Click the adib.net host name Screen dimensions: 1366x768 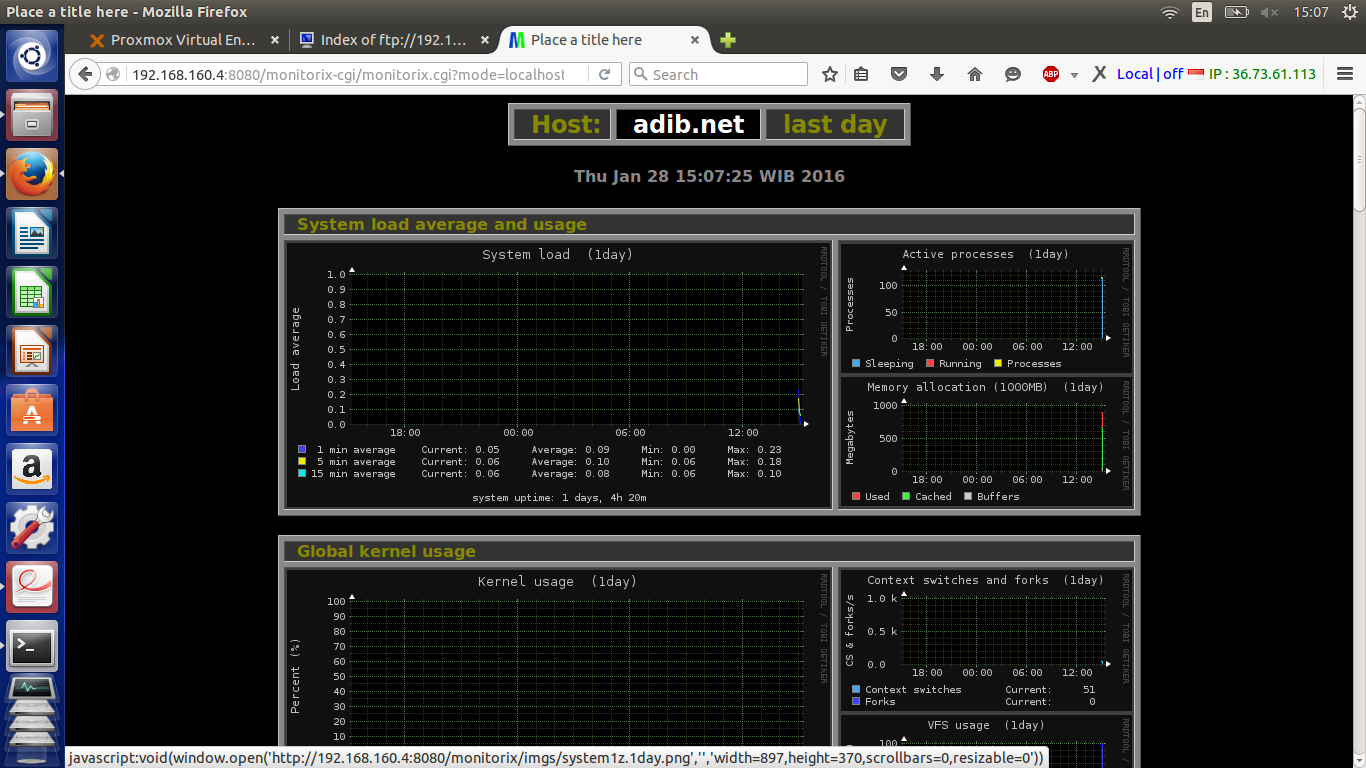click(x=689, y=124)
